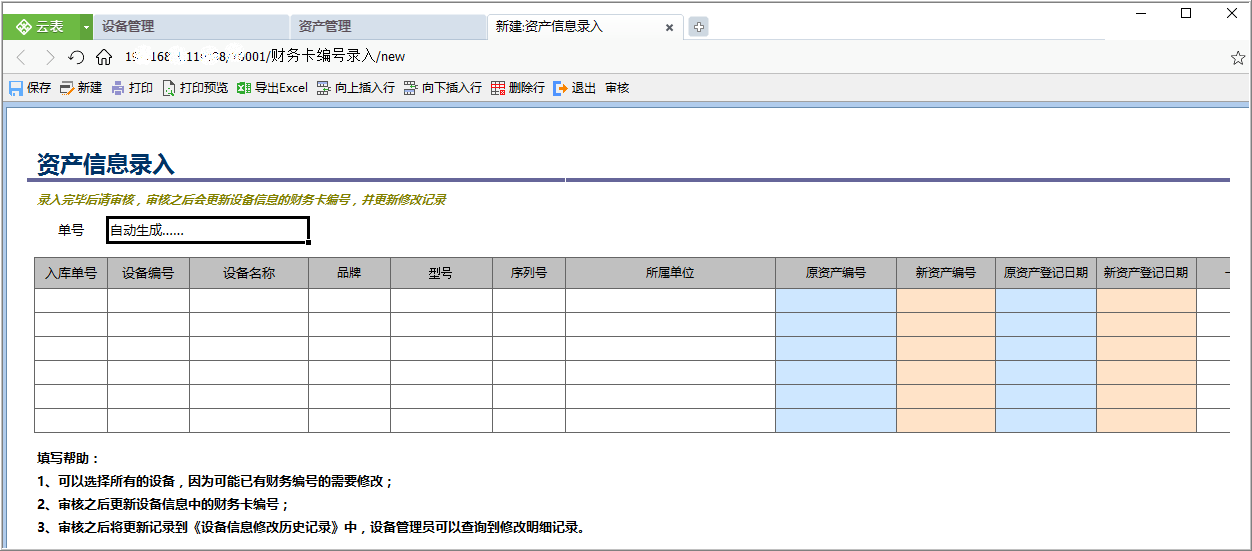Click the 单号 input field
1252x551 pixels.
pos(208,230)
